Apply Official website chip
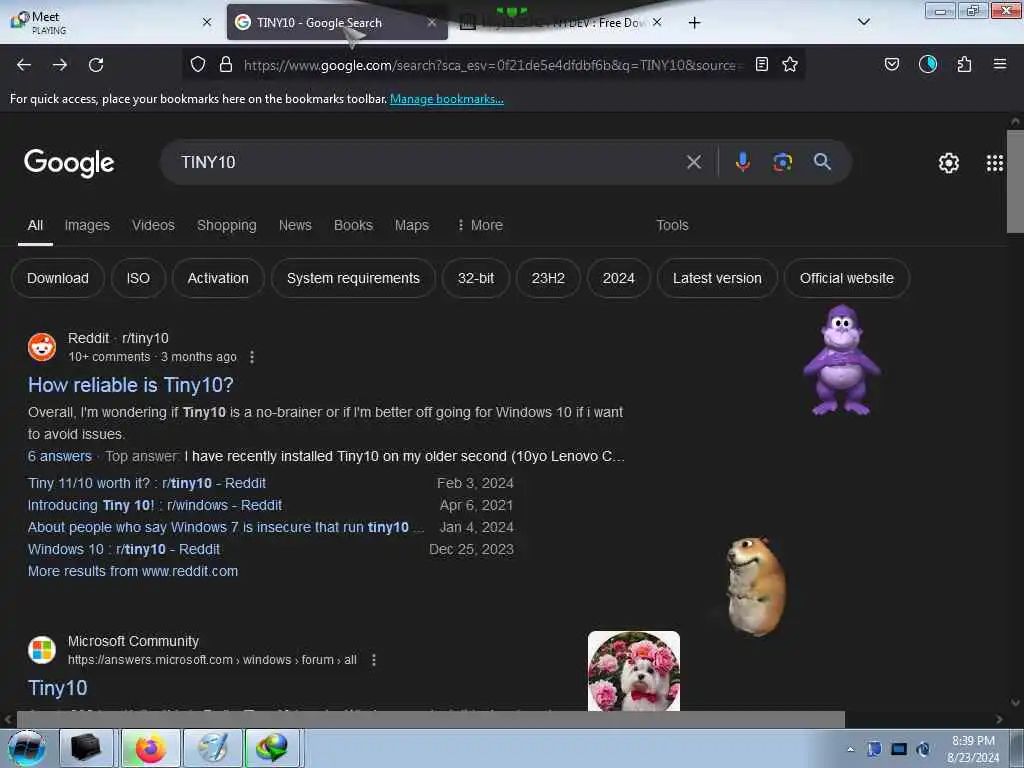This screenshot has width=1024, height=768. (847, 278)
